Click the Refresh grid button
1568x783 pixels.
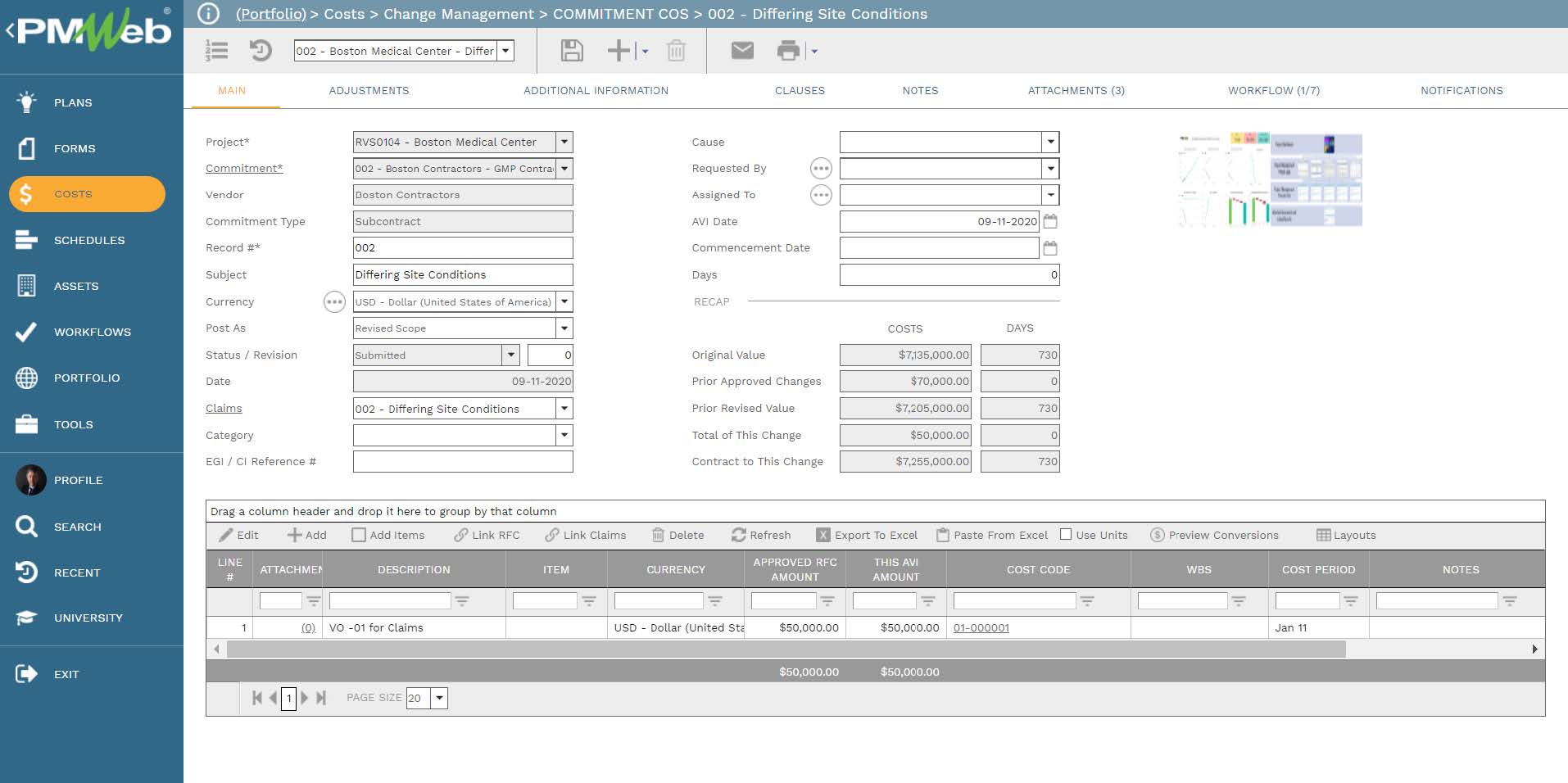761,535
